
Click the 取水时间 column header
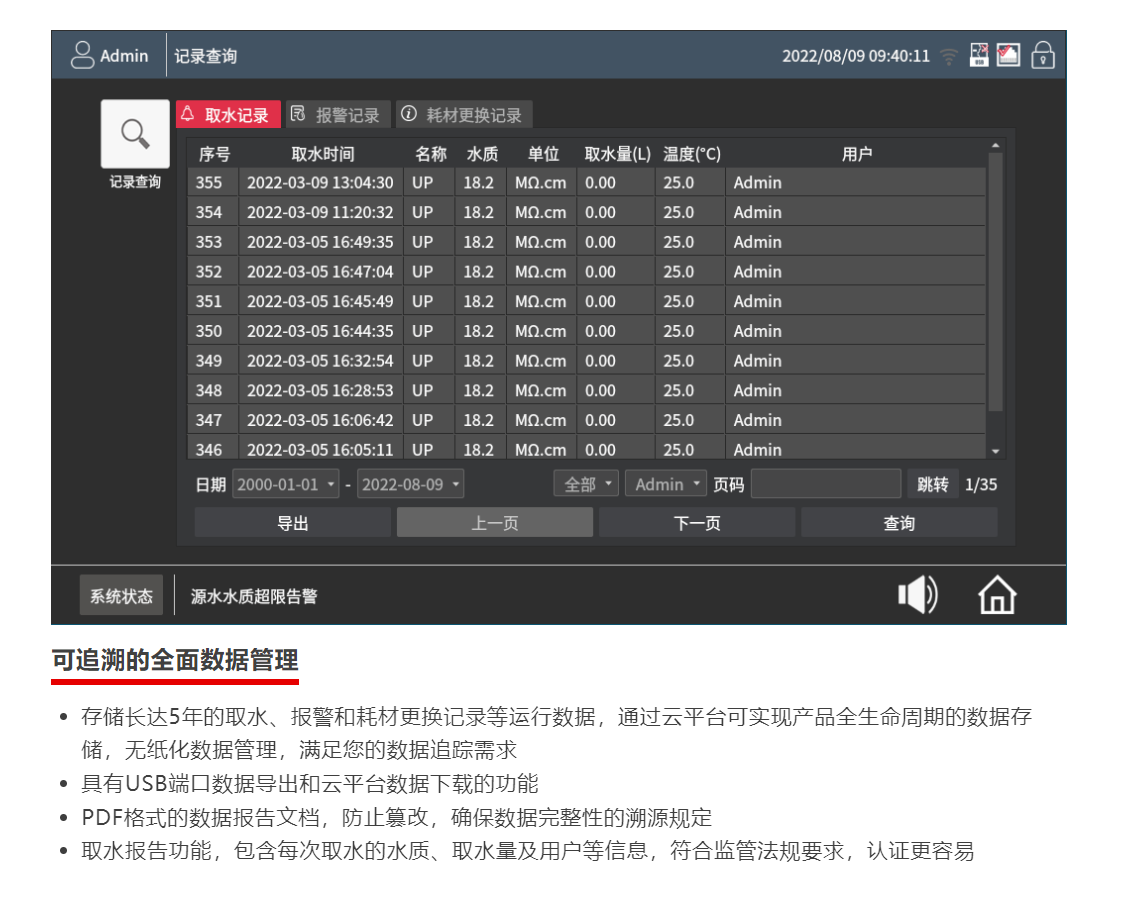coord(323,154)
